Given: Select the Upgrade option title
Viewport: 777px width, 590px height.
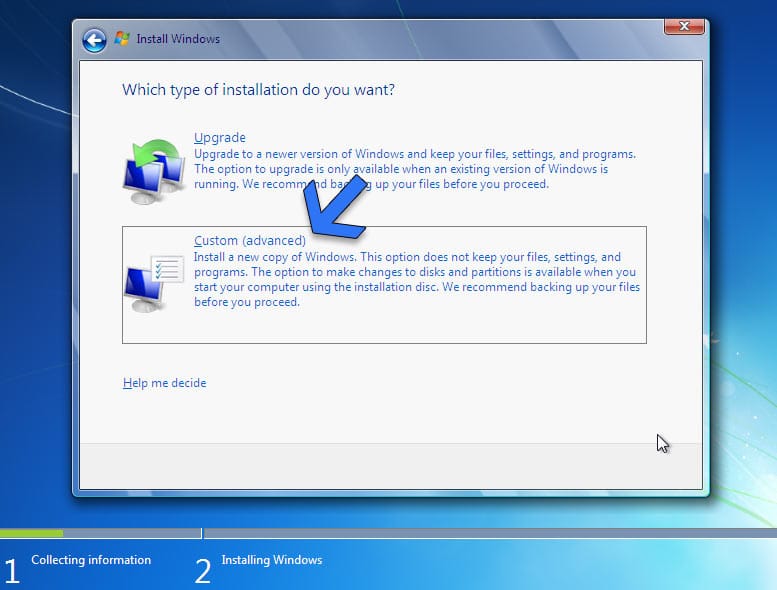Looking at the screenshot, I should pyautogui.click(x=219, y=138).
